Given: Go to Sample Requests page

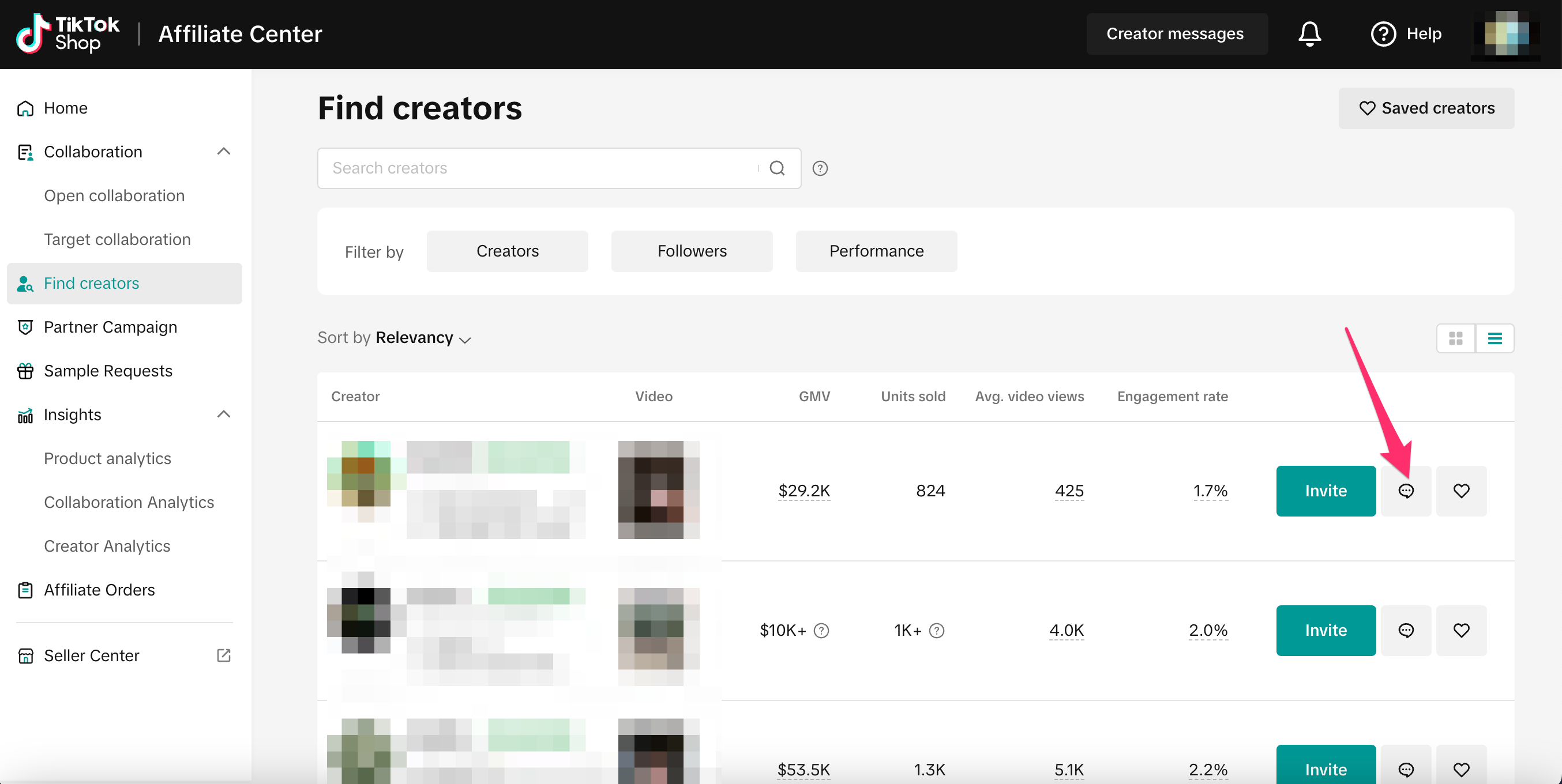Looking at the screenshot, I should tap(108, 371).
